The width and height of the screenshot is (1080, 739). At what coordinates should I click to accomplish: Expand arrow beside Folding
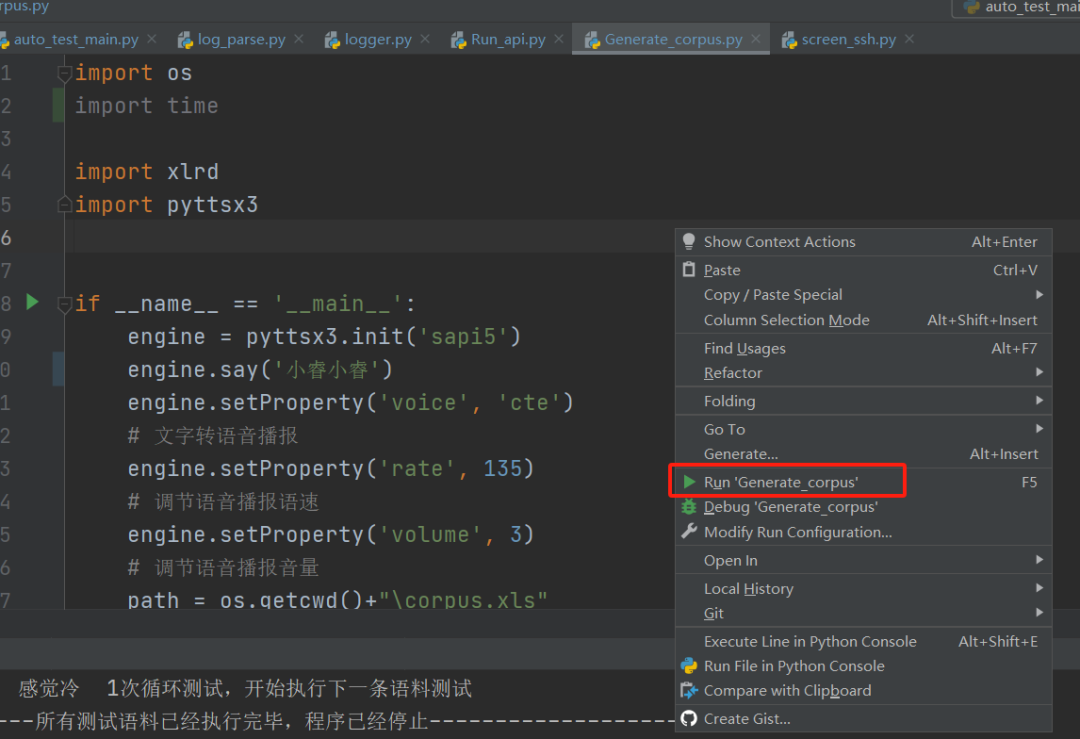click(1039, 400)
